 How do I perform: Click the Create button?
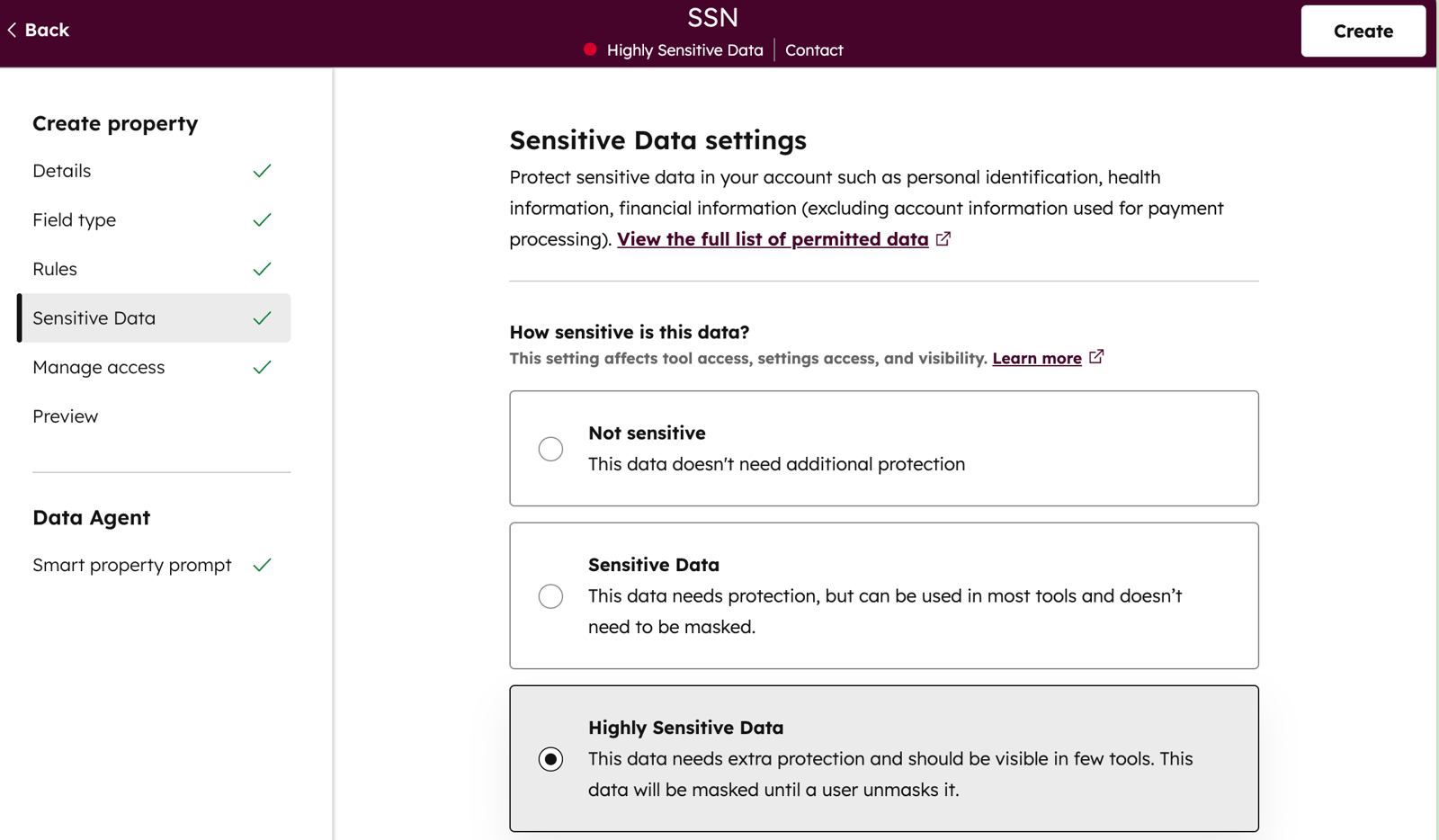tap(1363, 31)
